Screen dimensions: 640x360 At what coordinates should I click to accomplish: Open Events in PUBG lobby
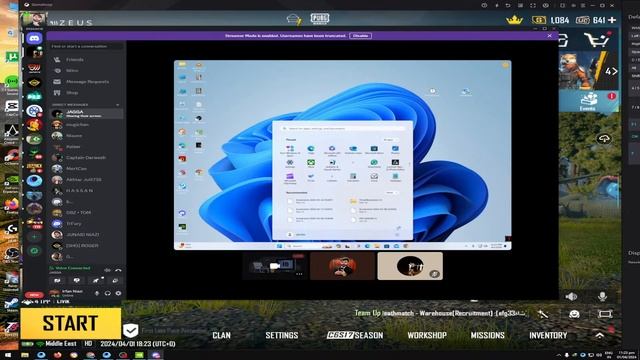pyautogui.click(x=588, y=101)
